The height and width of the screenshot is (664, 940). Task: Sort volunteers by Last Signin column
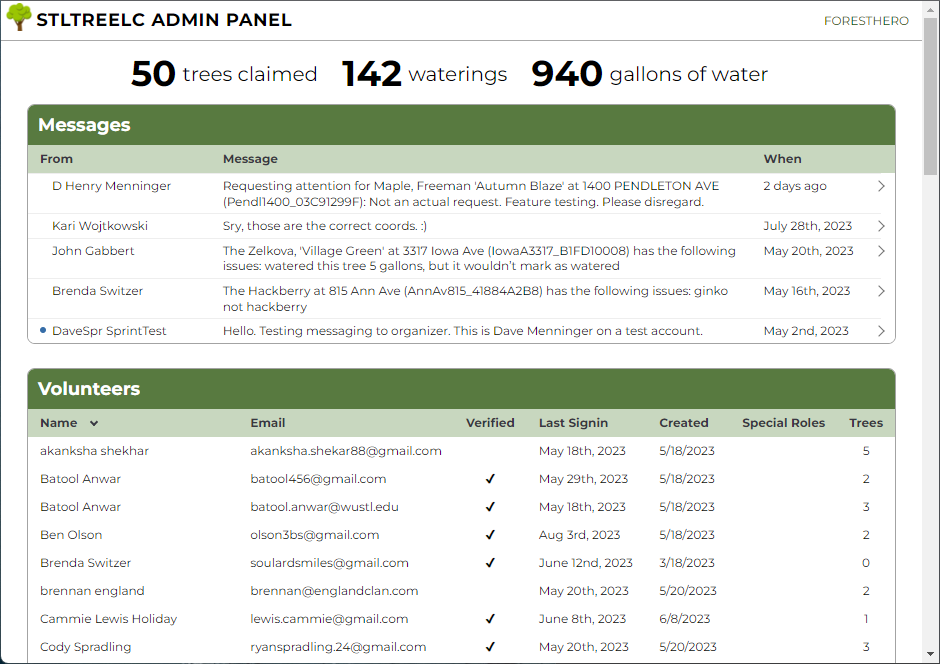point(573,423)
